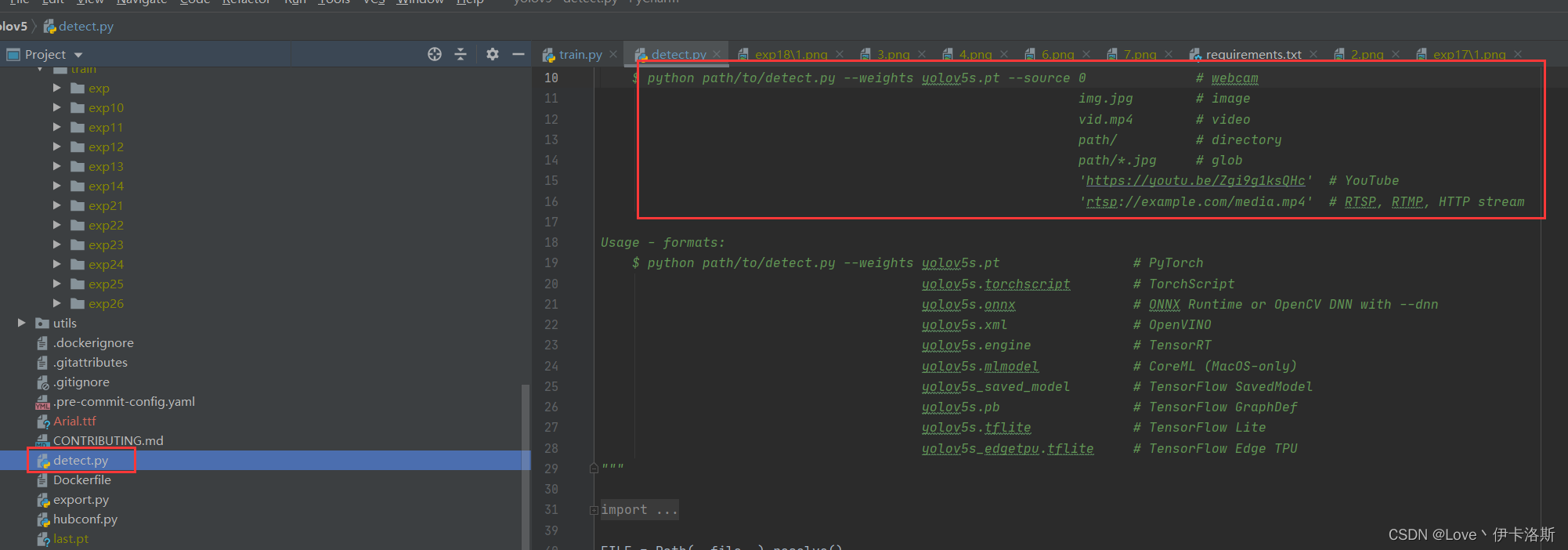Click fold marker at docstring end line 29

pyautogui.click(x=594, y=469)
